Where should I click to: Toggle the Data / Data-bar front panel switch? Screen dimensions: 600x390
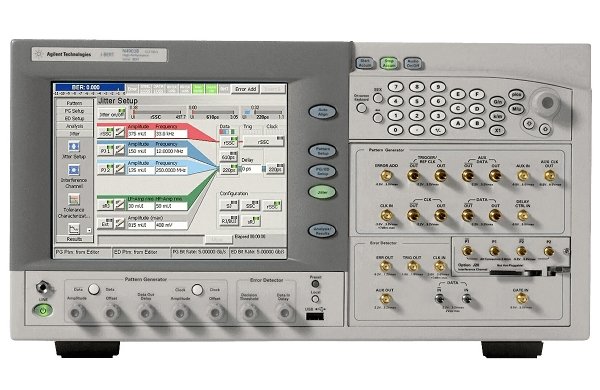[x=94, y=289]
